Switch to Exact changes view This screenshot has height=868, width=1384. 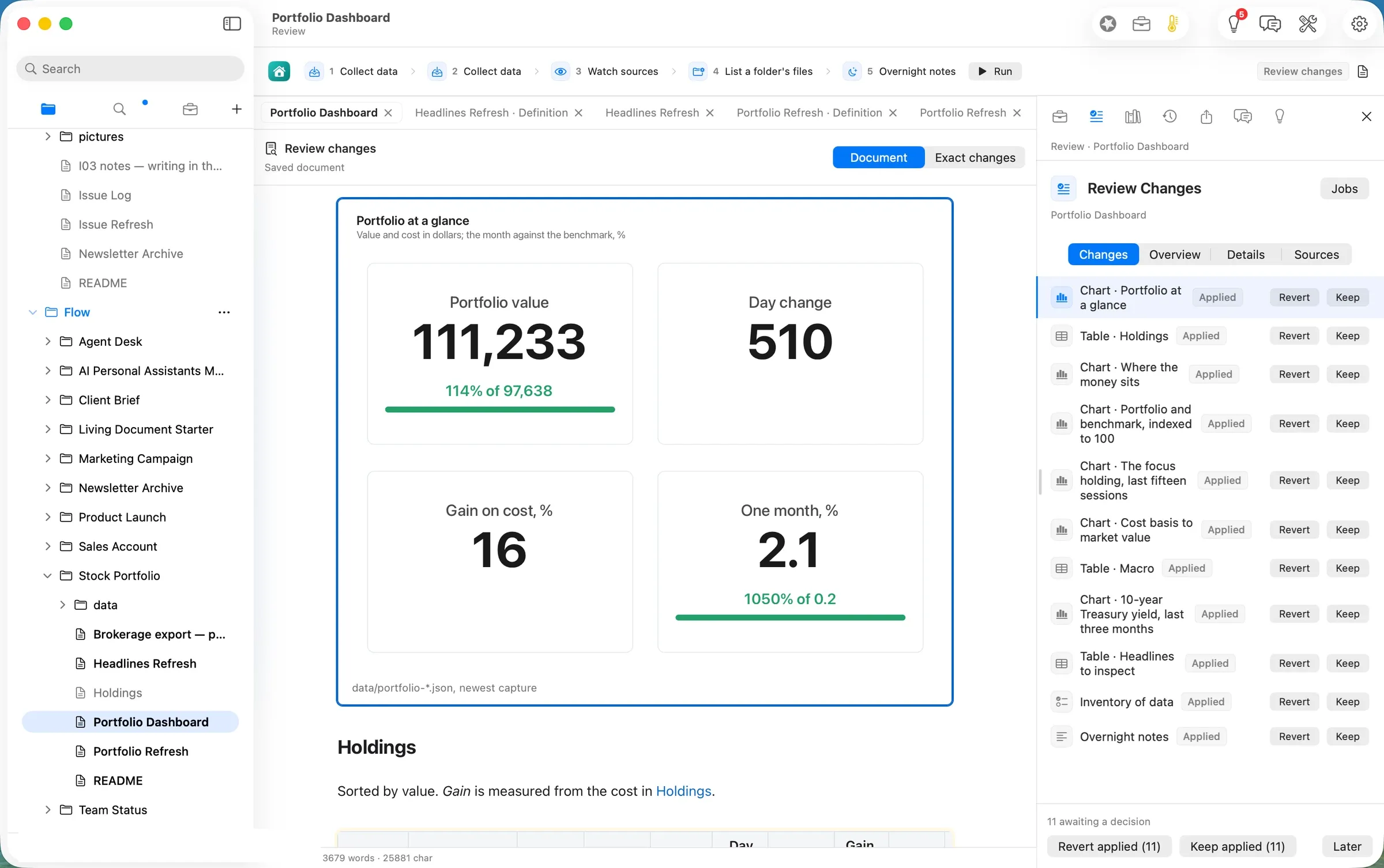975,157
